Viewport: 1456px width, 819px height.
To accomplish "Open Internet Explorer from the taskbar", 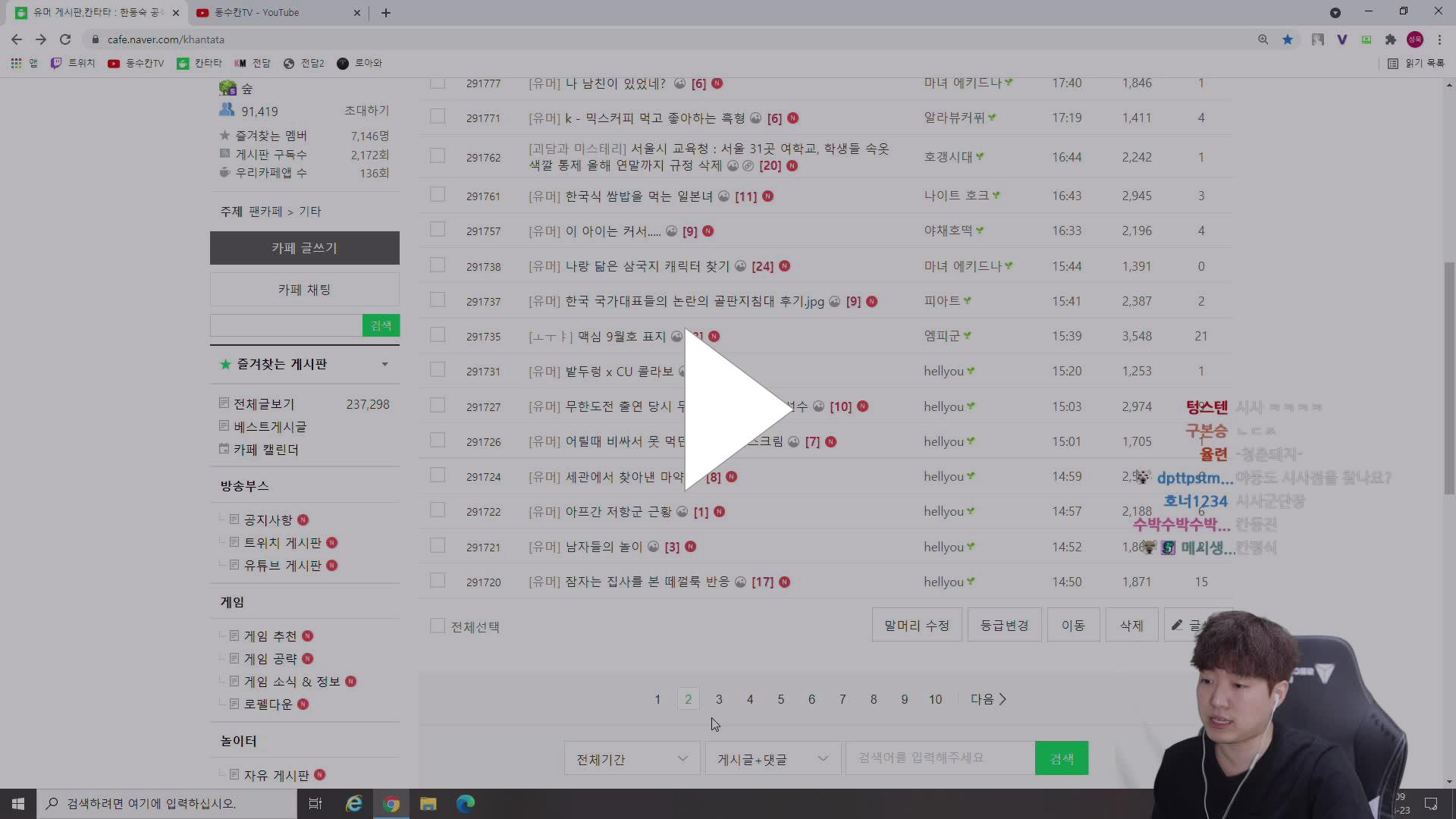I will [353, 803].
